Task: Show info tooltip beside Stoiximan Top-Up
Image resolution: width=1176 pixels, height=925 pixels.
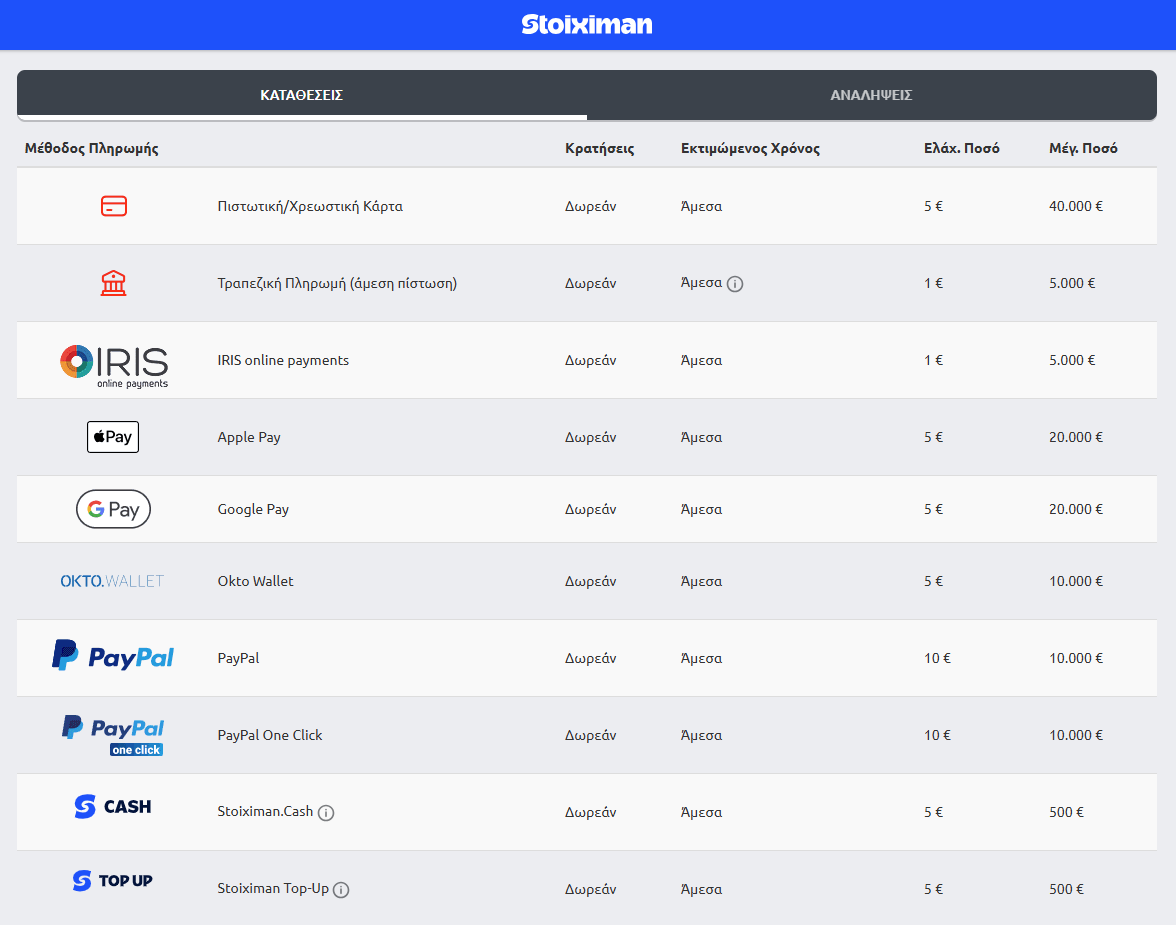Action: (x=341, y=890)
